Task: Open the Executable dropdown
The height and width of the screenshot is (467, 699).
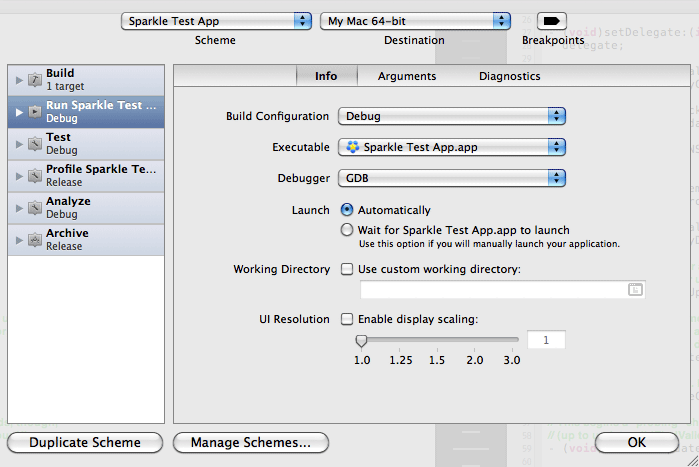Action: pyautogui.click(x=452, y=147)
